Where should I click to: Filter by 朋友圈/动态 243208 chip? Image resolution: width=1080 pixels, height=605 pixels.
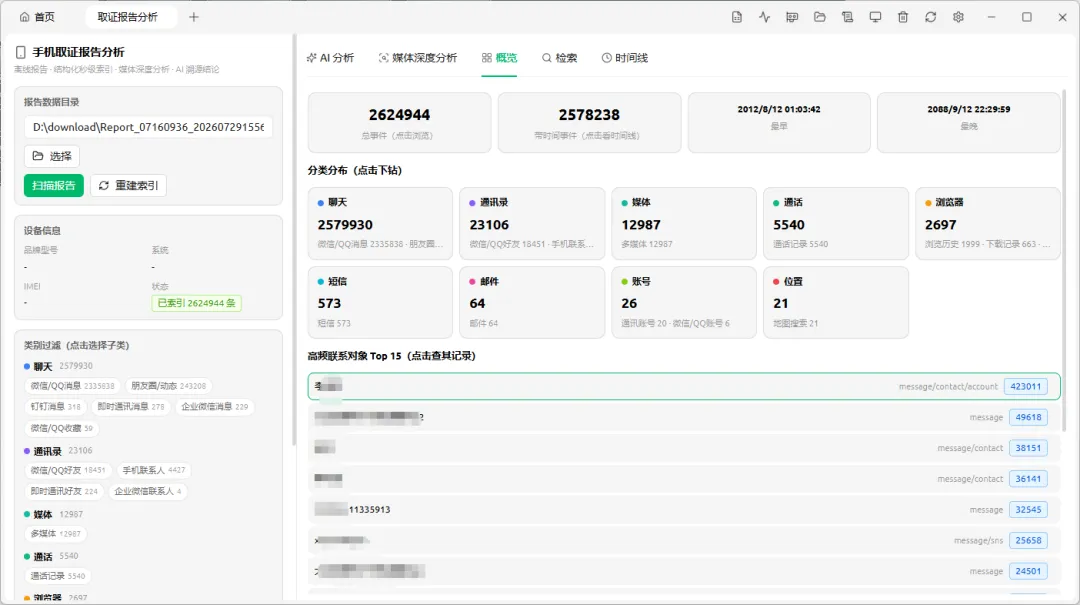tap(169, 386)
